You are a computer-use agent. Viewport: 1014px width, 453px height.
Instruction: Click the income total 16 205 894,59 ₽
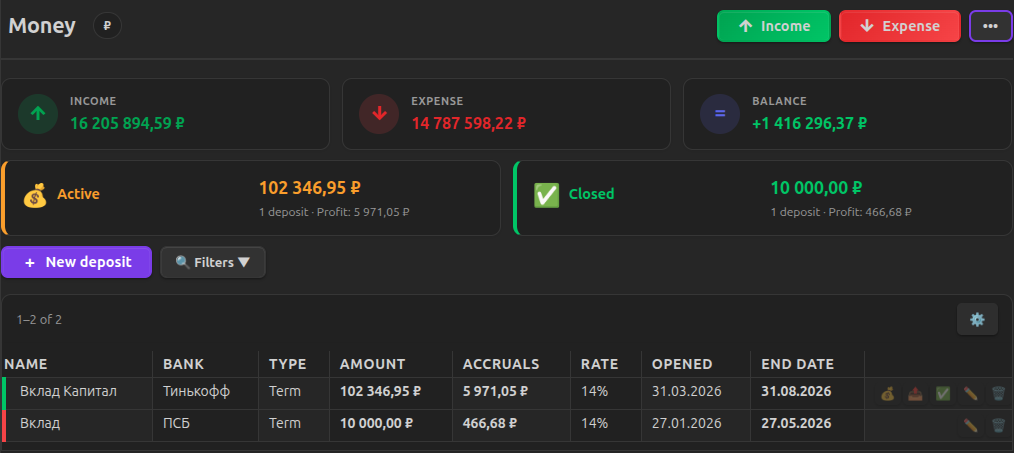tap(127, 123)
